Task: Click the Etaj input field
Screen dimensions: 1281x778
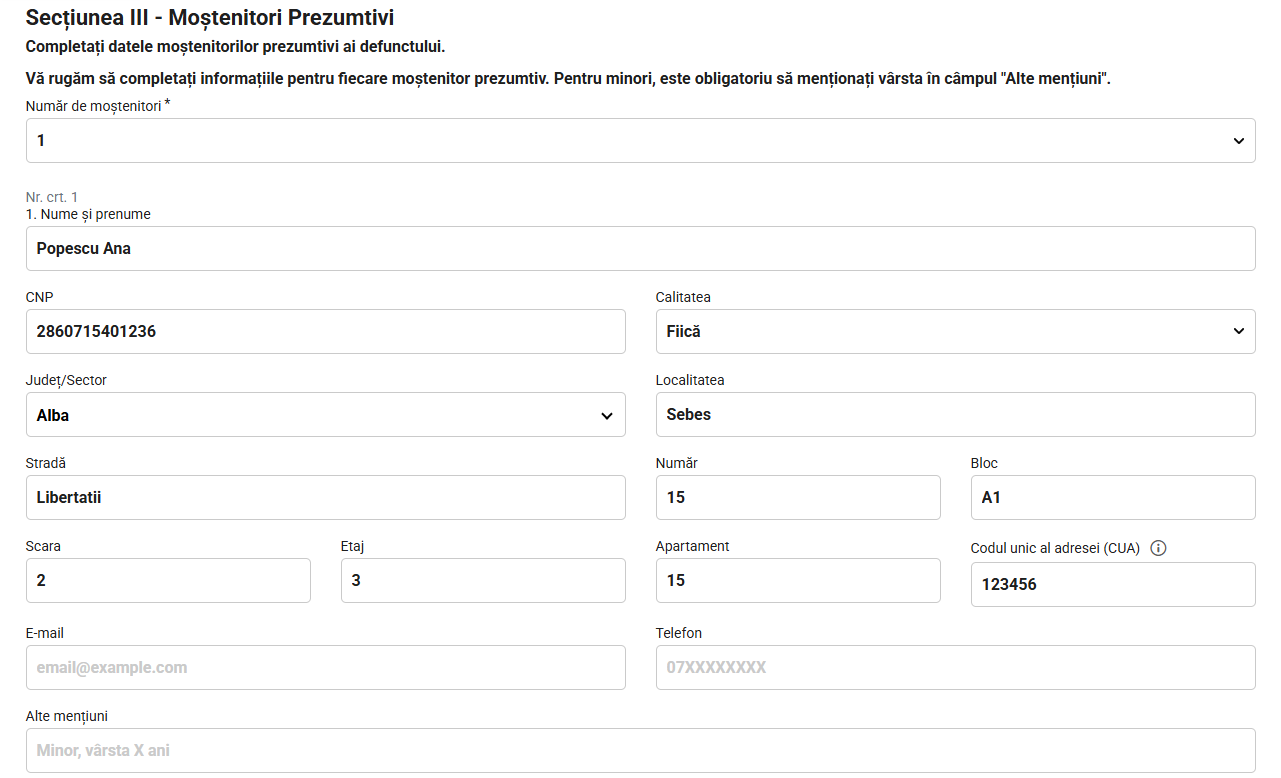Action: [x=483, y=580]
